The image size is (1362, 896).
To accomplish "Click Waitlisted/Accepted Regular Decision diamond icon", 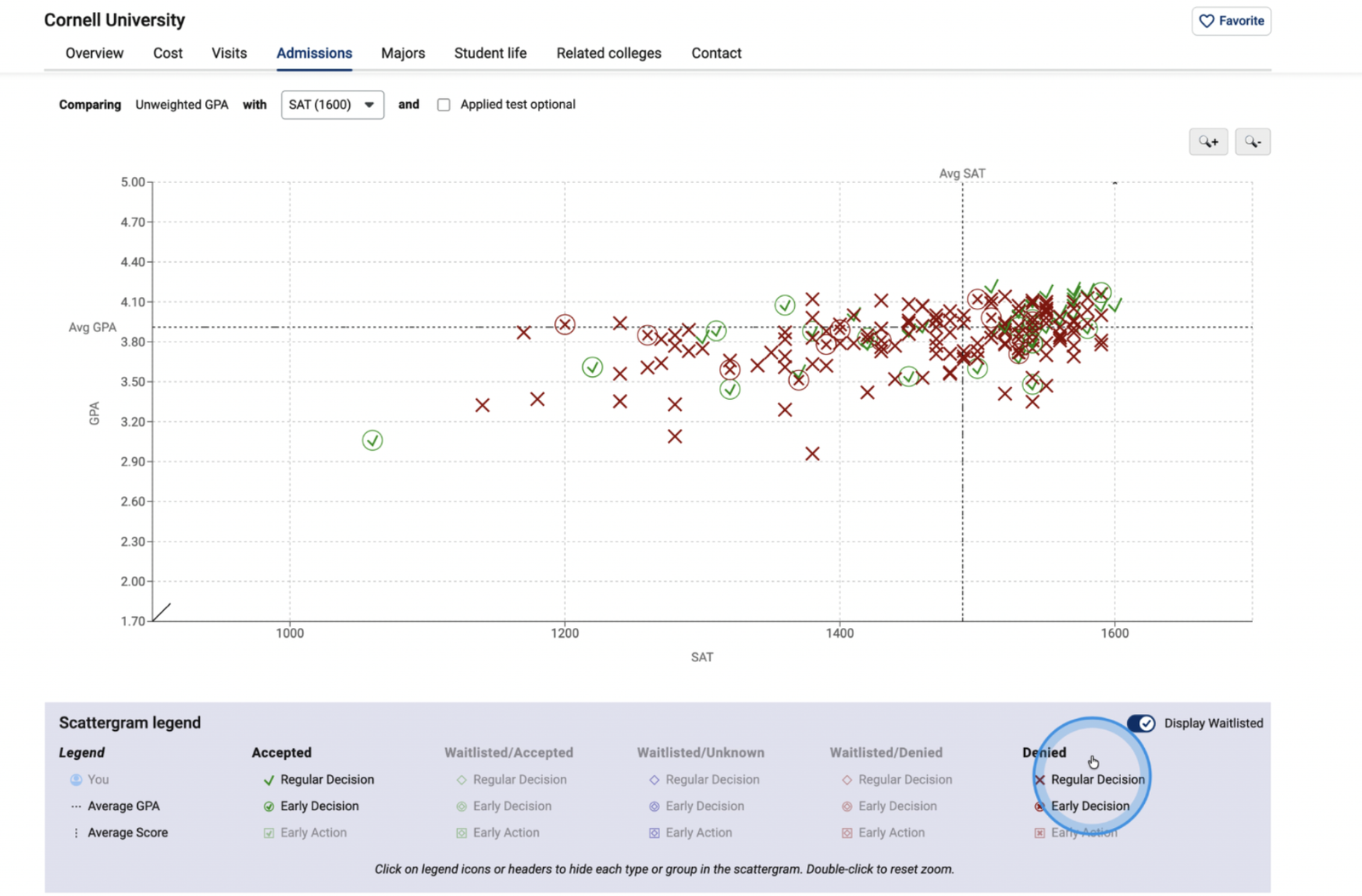I will (x=461, y=779).
